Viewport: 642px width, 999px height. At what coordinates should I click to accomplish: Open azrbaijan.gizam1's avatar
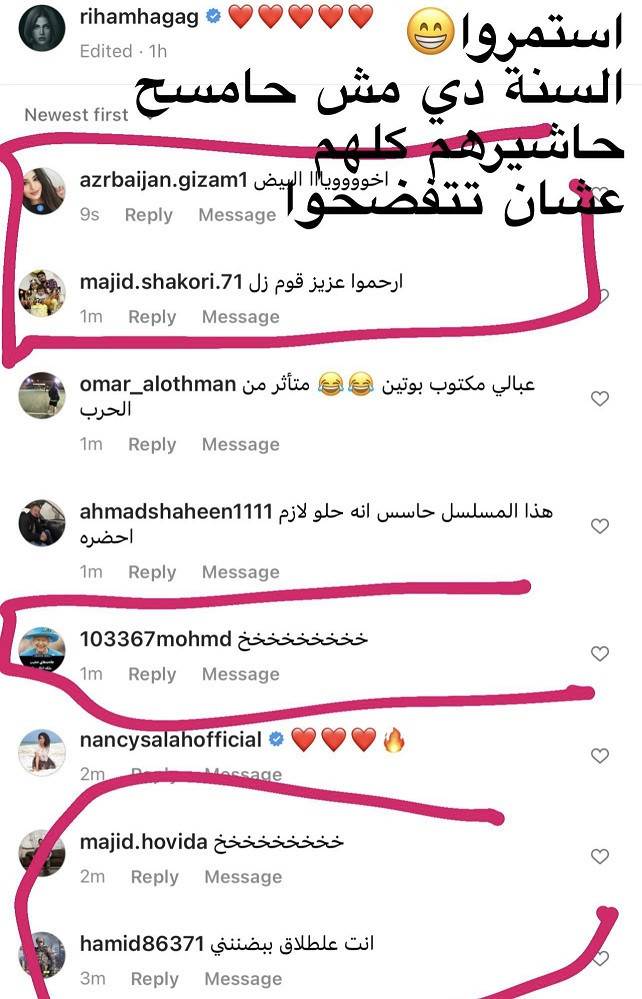point(42,191)
